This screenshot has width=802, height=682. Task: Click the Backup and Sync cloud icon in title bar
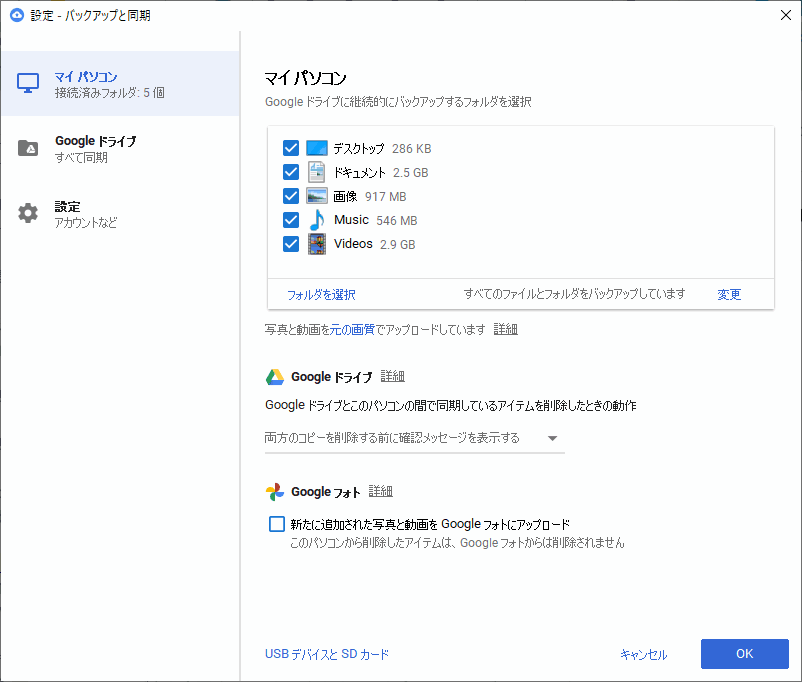coord(17,15)
